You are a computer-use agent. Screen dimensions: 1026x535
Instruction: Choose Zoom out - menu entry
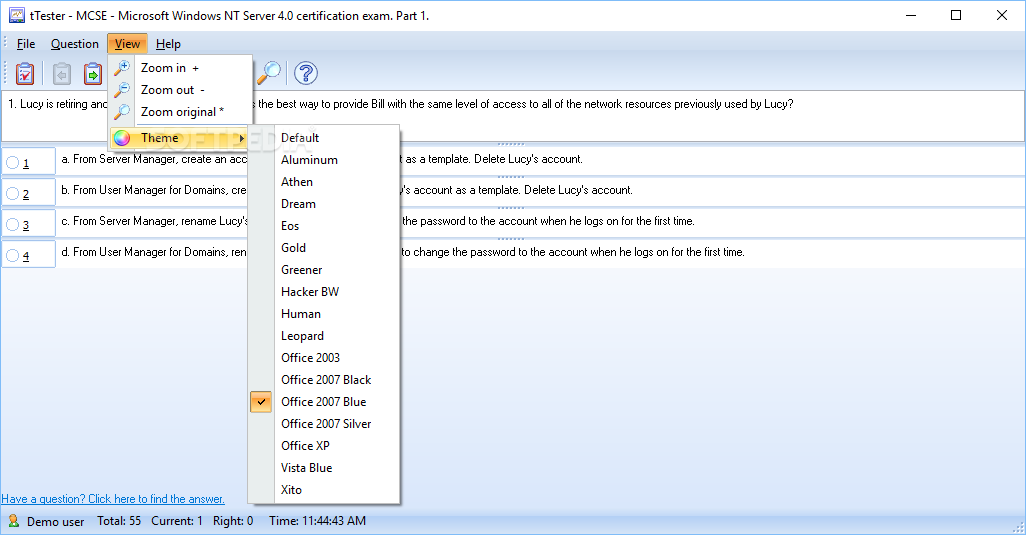[181, 90]
